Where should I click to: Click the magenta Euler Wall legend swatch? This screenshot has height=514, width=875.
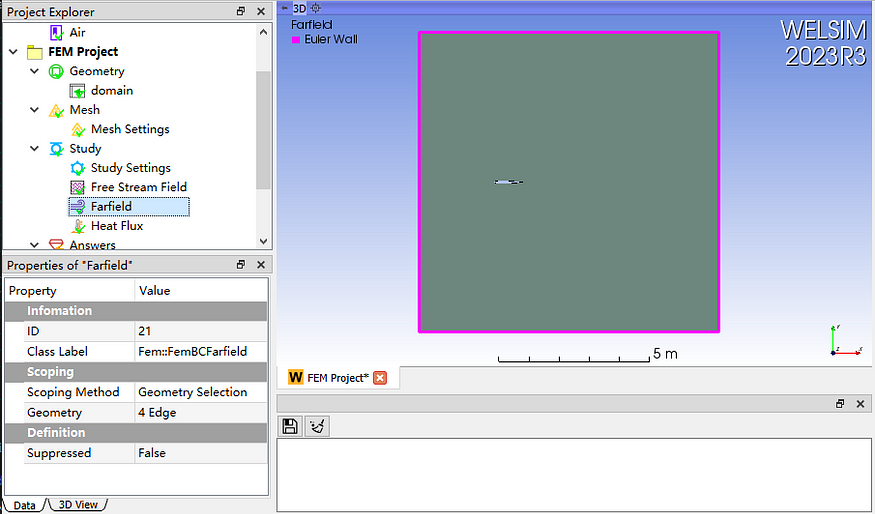(x=296, y=40)
